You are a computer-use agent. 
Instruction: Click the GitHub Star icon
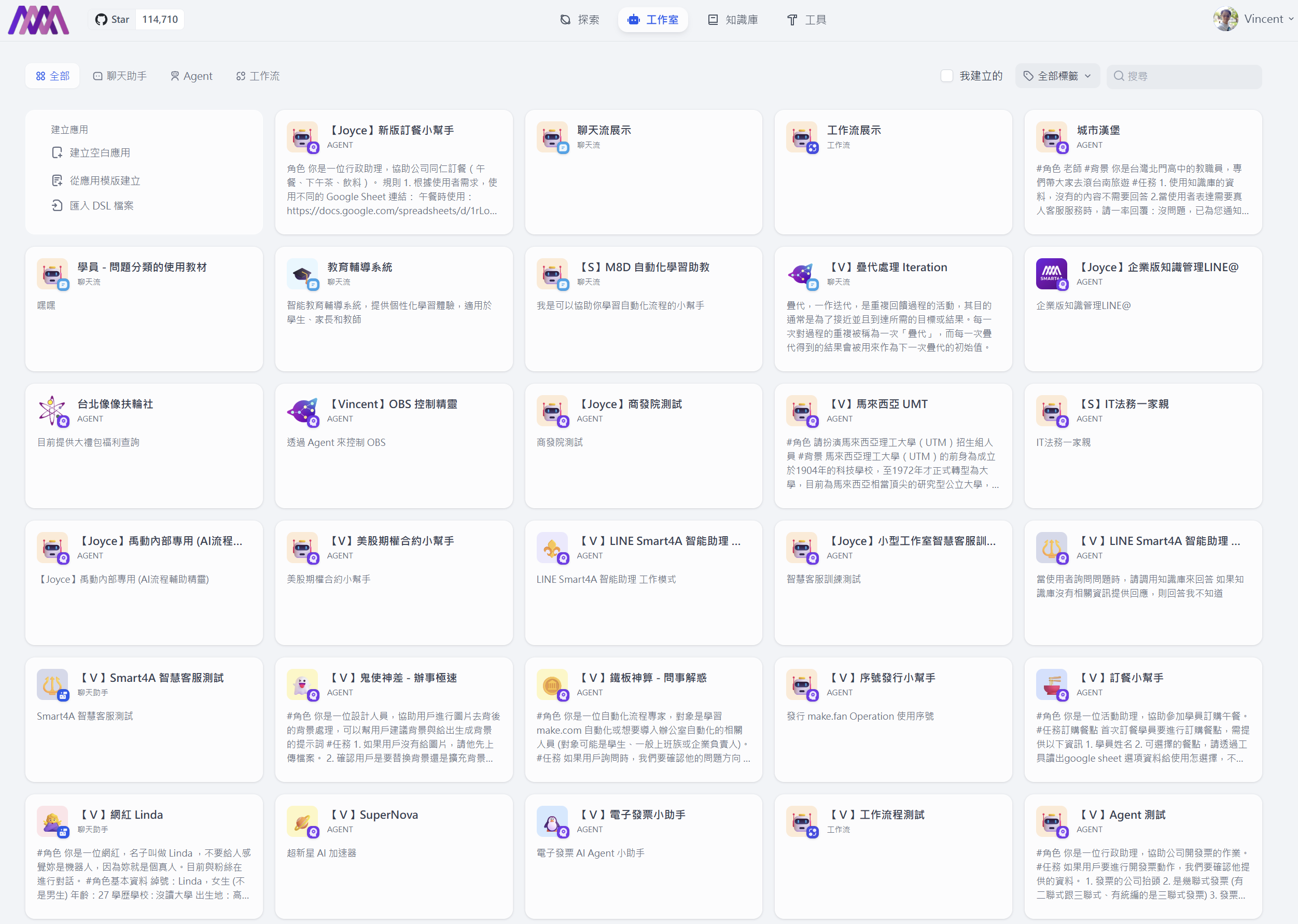(x=101, y=19)
